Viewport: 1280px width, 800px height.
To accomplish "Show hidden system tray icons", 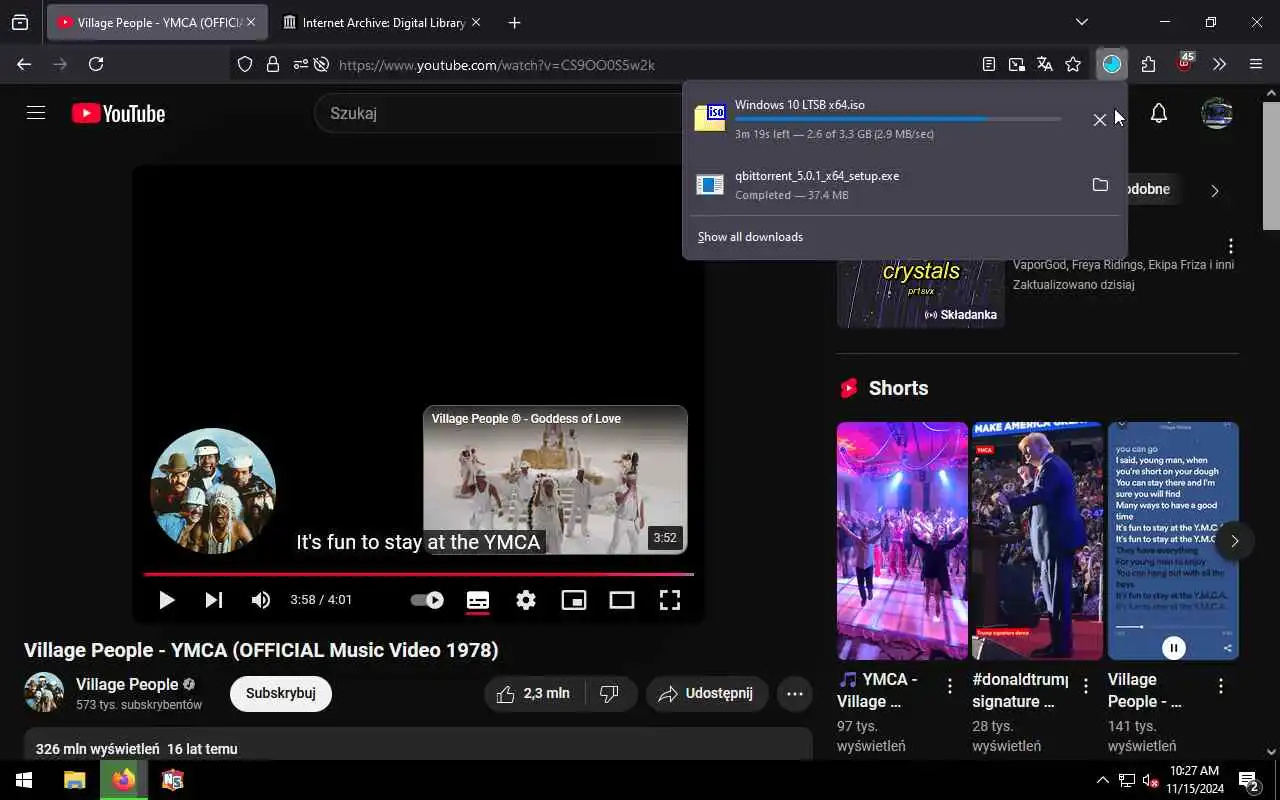I will pos(1103,780).
